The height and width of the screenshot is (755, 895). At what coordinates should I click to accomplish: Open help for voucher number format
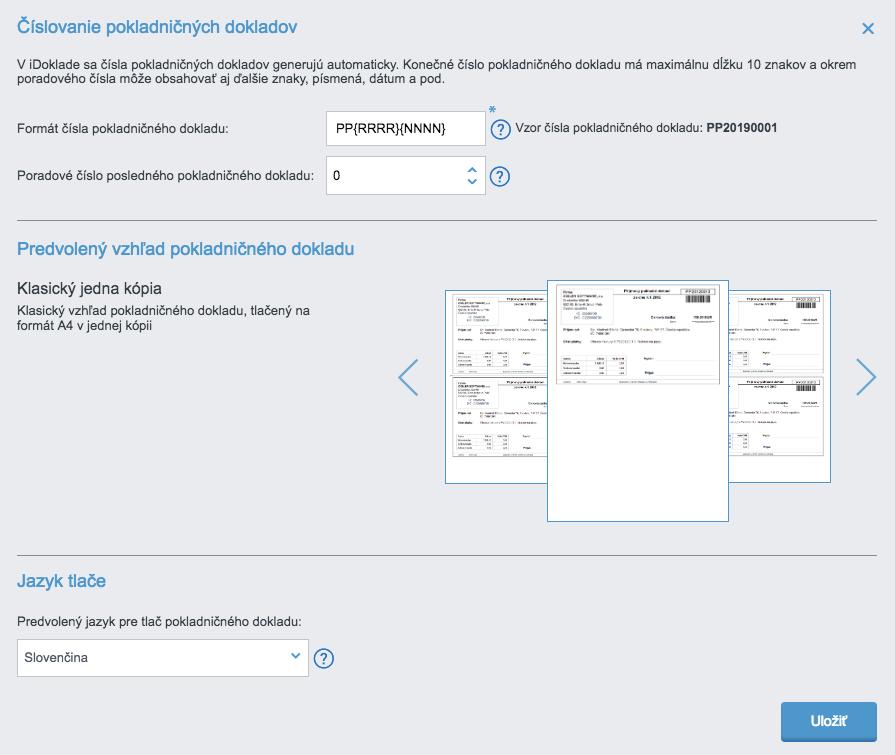click(x=501, y=129)
